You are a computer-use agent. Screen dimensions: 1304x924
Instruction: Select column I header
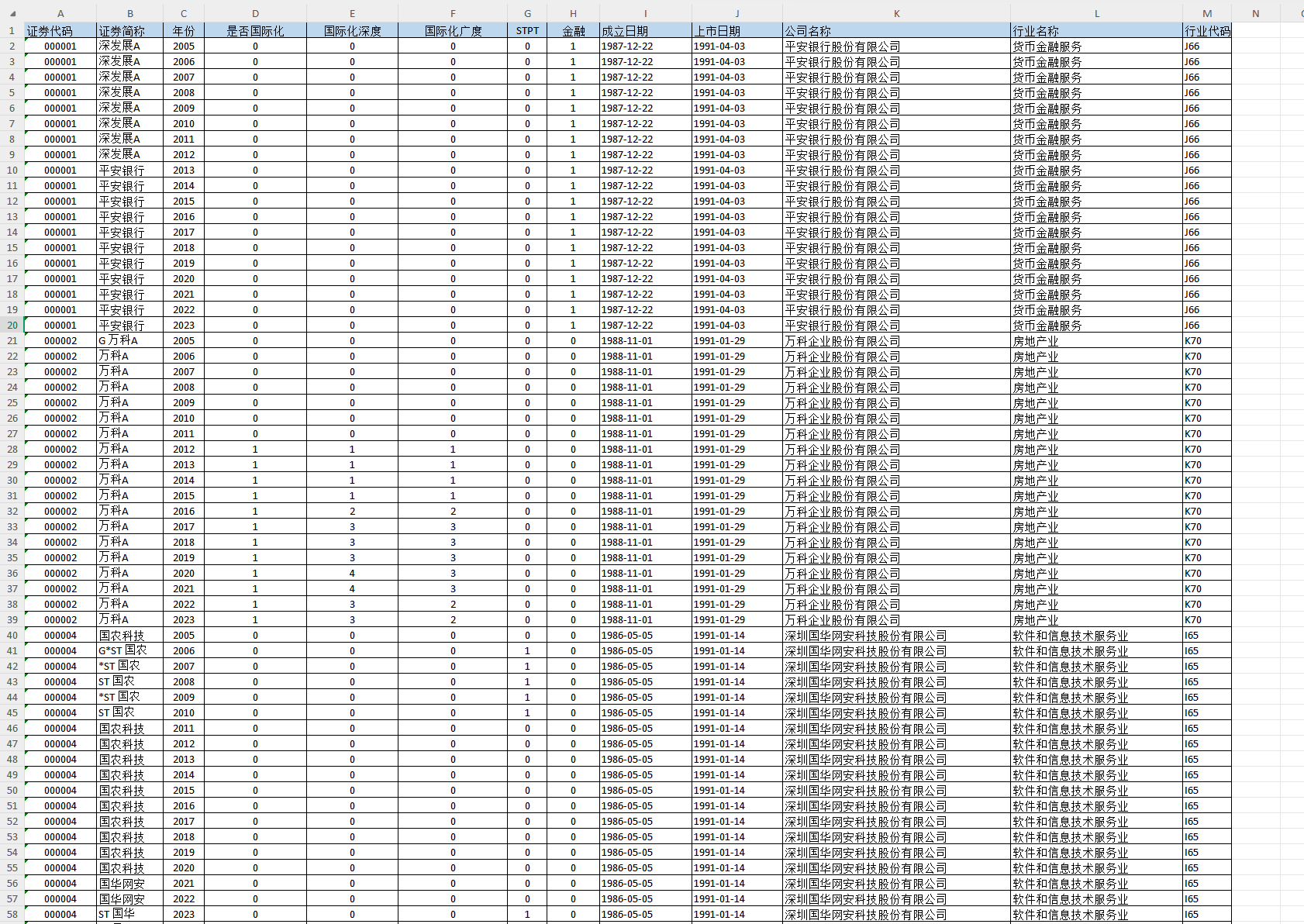coord(646,13)
